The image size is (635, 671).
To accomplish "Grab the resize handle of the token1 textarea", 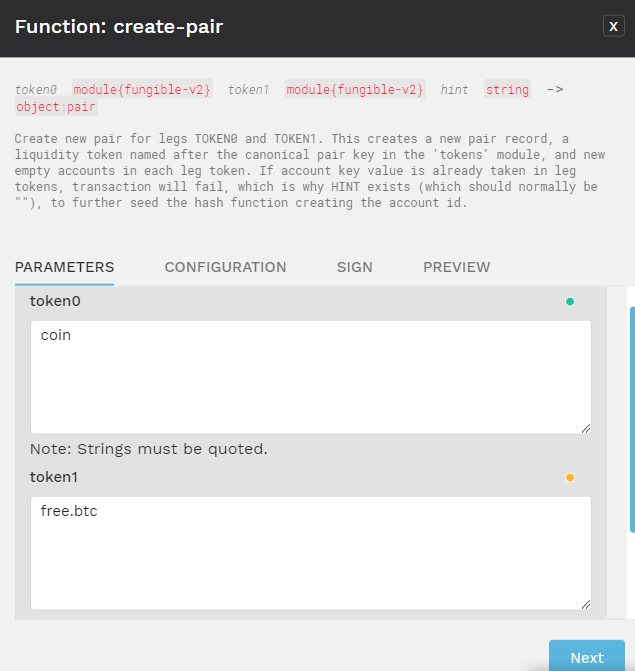I will coord(586,604).
